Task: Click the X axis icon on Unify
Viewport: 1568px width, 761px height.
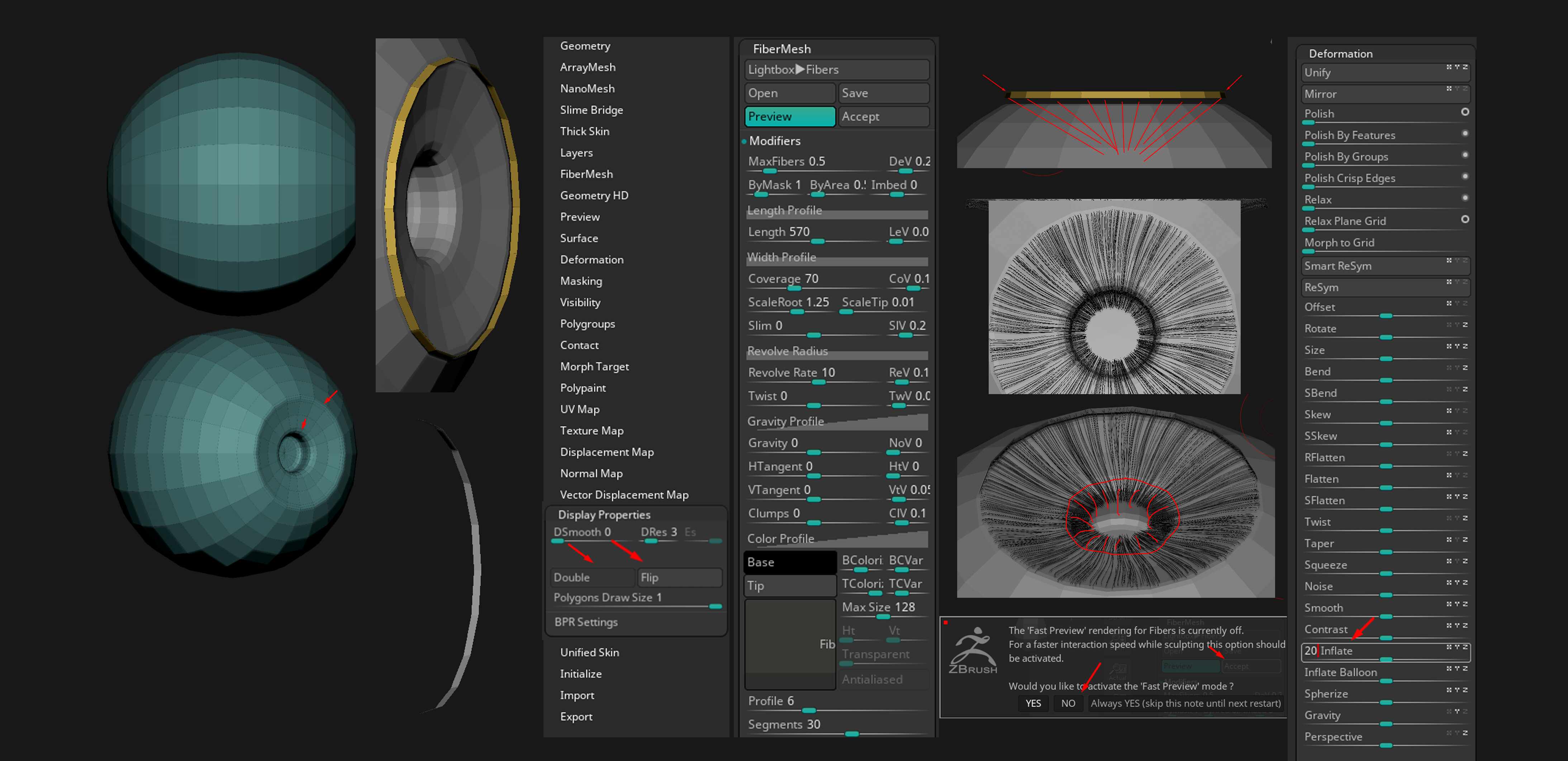Action: (1449, 67)
